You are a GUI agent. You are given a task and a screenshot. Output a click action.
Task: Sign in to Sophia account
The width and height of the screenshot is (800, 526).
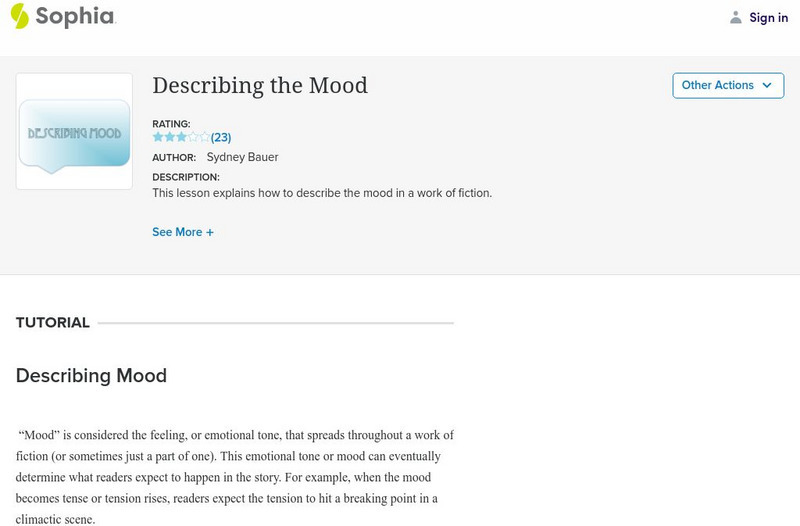click(768, 18)
